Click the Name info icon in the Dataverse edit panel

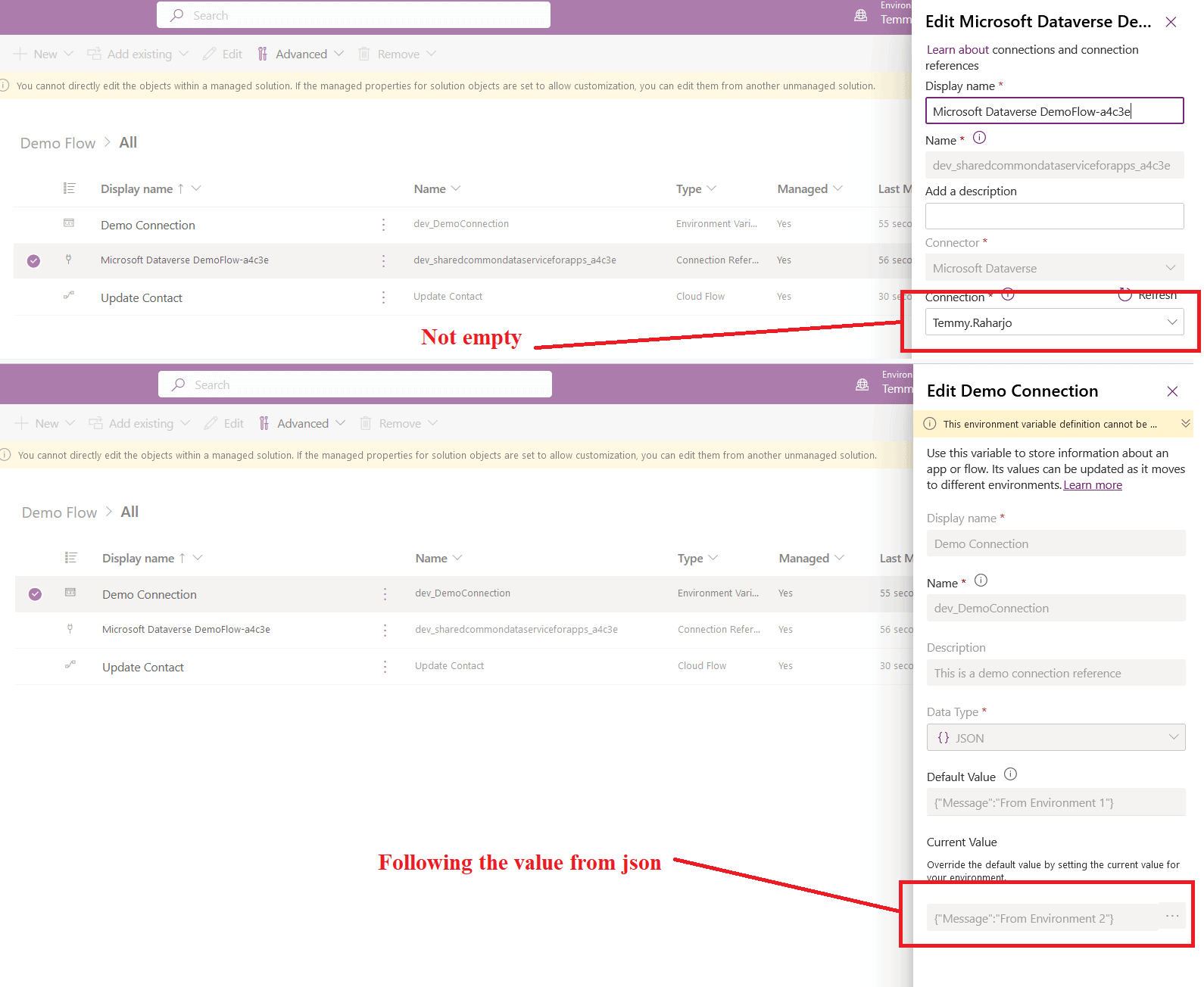[x=979, y=138]
